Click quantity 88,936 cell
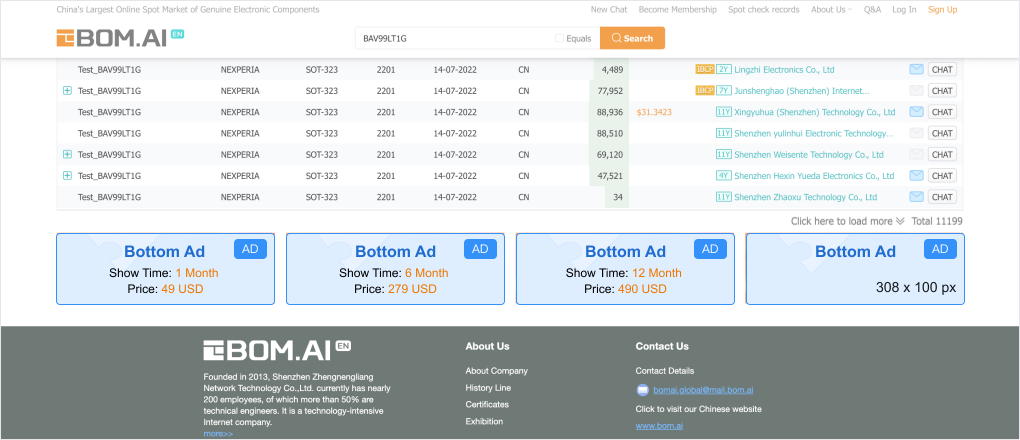This screenshot has width=1020, height=440. pos(610,112)
